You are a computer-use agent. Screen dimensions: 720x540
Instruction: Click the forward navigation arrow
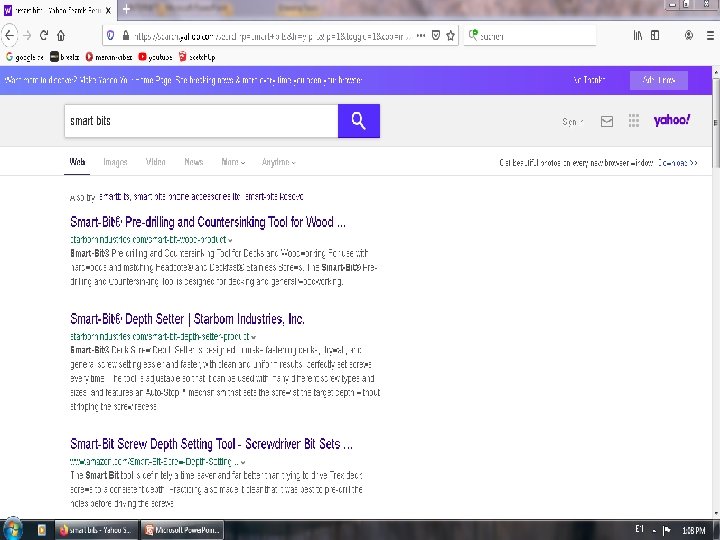coord(27,35)
